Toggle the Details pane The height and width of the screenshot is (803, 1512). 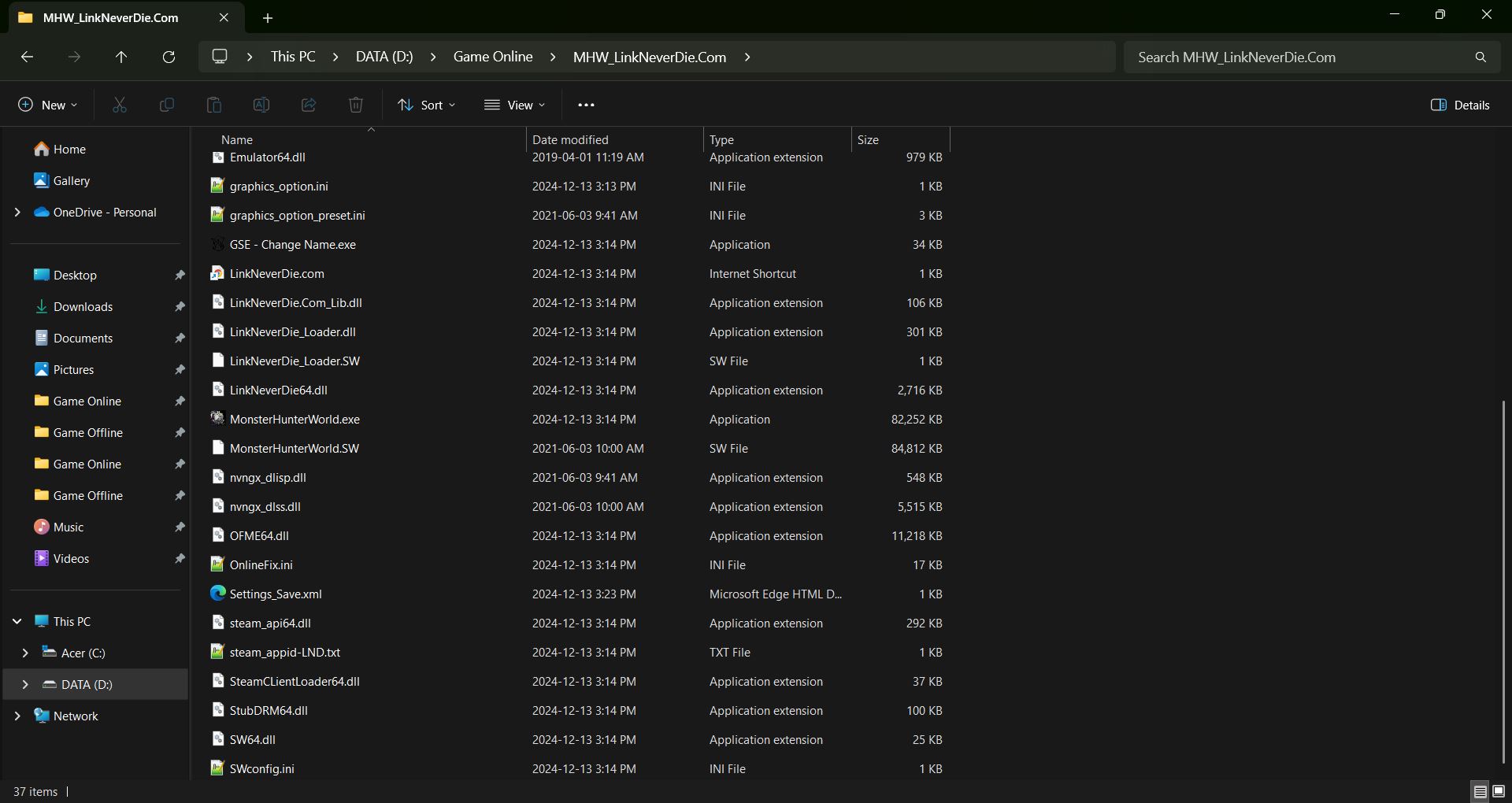click(1460, 105)
